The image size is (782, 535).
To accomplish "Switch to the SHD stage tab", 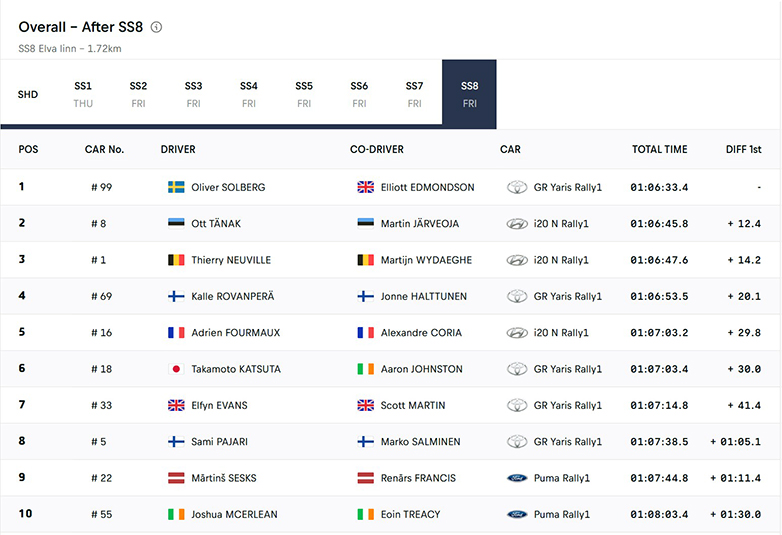I will (28, 95).
